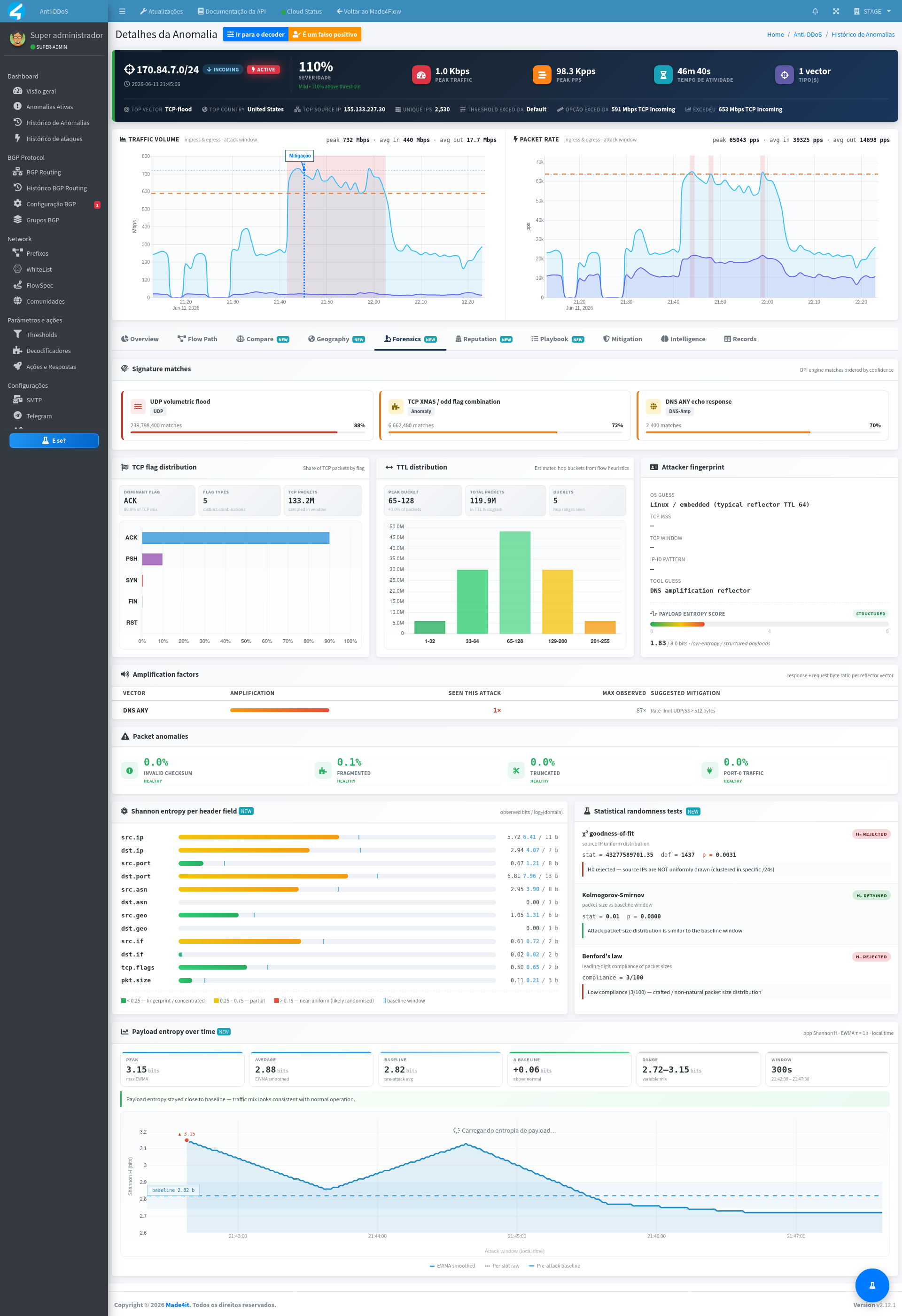902x1316 pixels.
Task: Switch to the Mitigation tab
Action: (x=622, y=339)
